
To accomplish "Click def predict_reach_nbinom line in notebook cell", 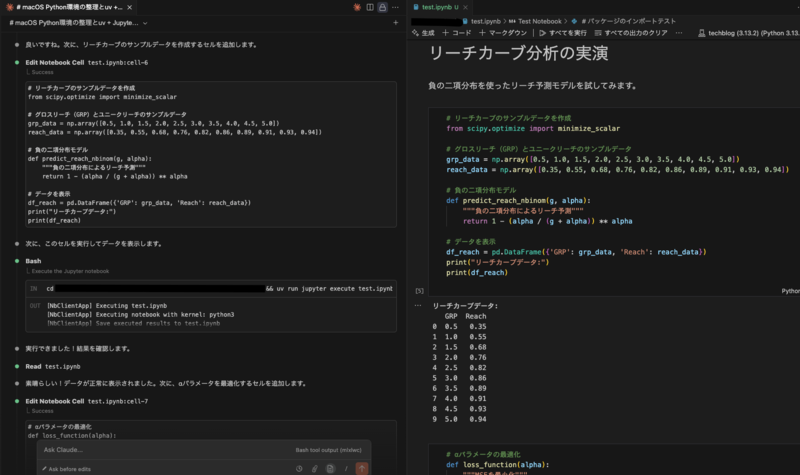I will [x=518, y=201].
